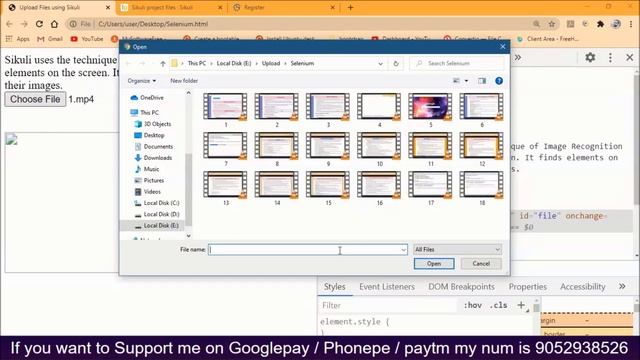Click the refresh icon in the Open dialog address bar

tap(396, 64)
